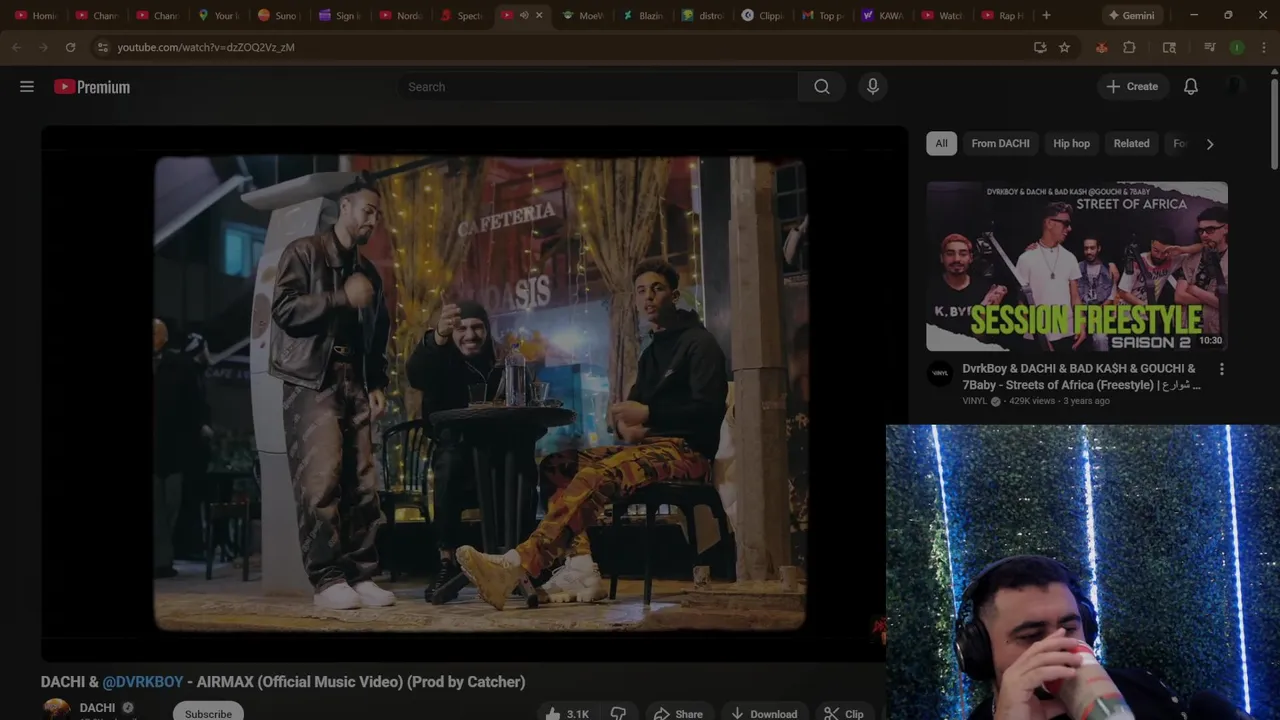Click the AIRMAX video player

(474, 393)
